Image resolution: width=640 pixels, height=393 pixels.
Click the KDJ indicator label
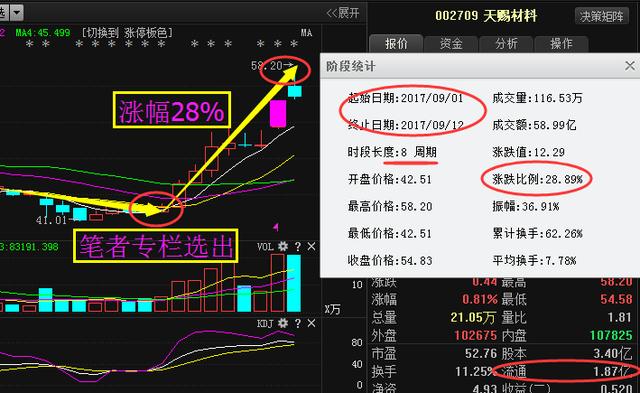pyautogui.click(x=265, y=324)
